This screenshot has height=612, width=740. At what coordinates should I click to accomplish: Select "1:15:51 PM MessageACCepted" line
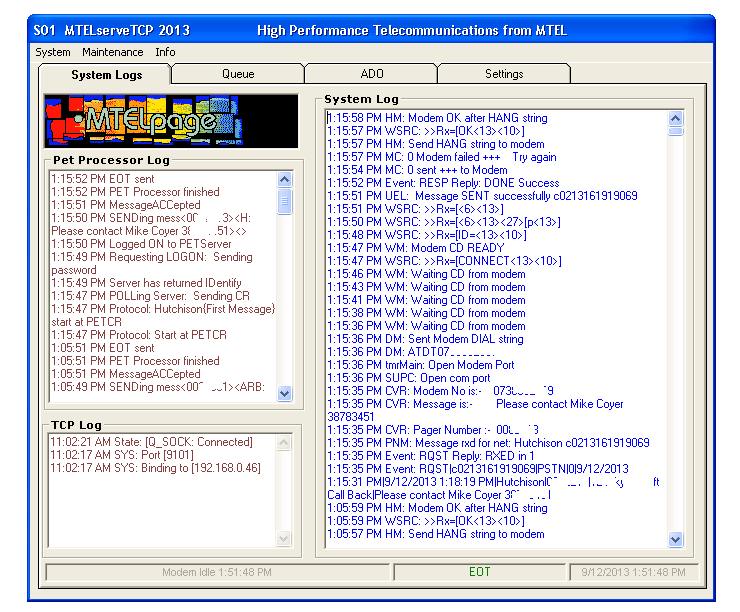click(x=126, y=205)
